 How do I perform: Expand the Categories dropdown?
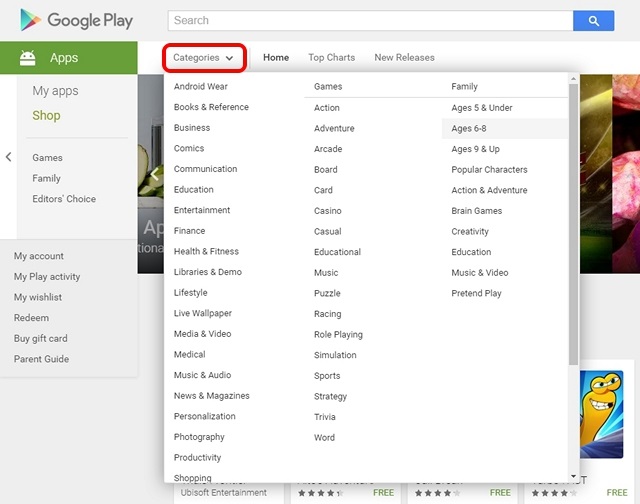pyautogui.click(x=204, y=58)
